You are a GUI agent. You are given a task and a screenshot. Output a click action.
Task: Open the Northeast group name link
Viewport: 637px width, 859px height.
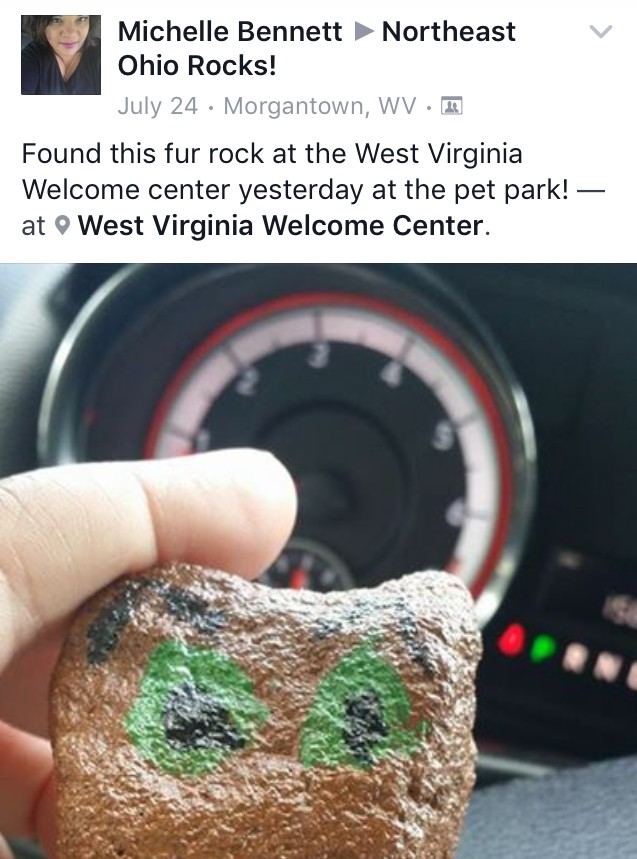coord(449,31)
